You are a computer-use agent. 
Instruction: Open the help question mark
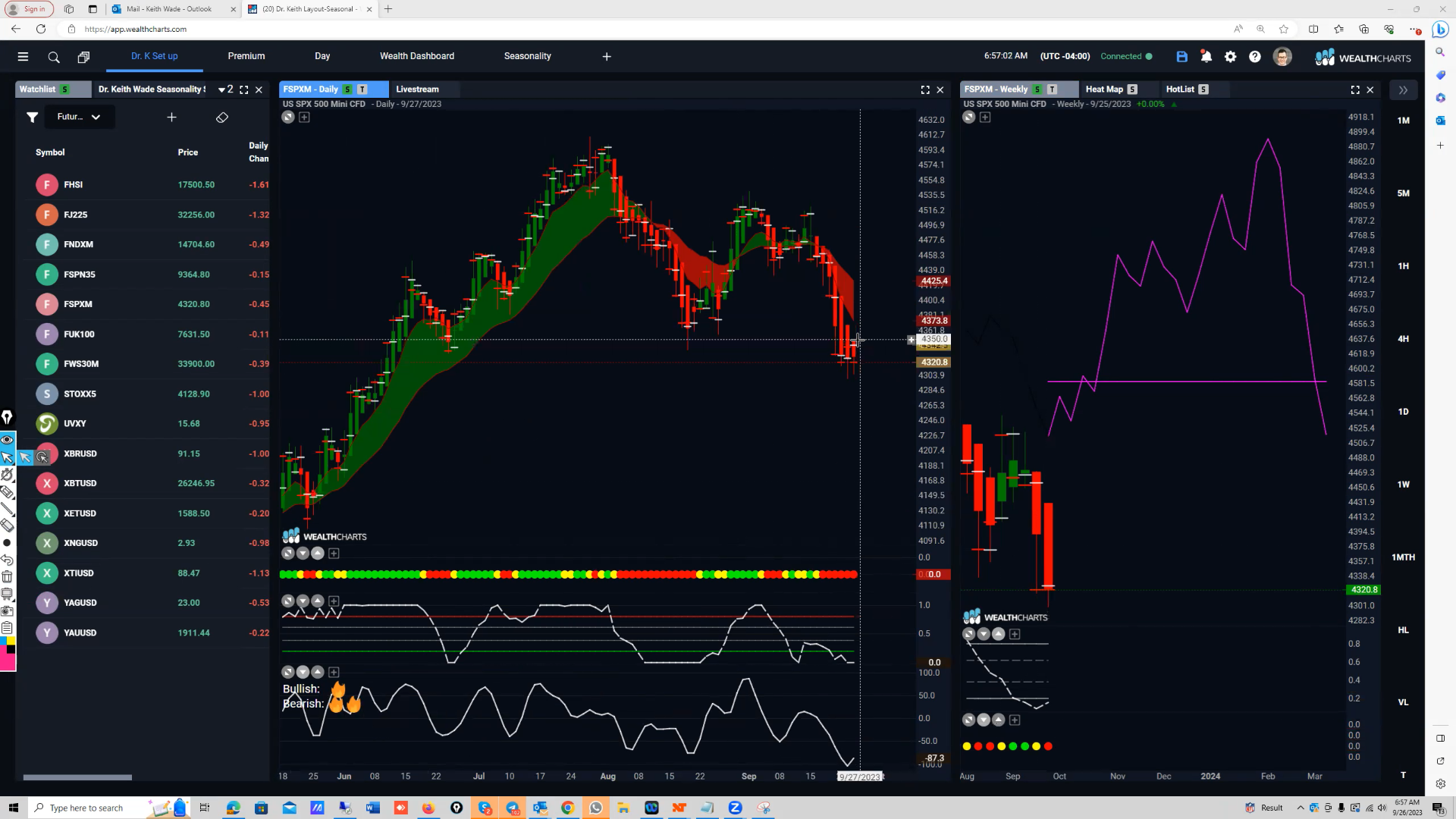1255,57
